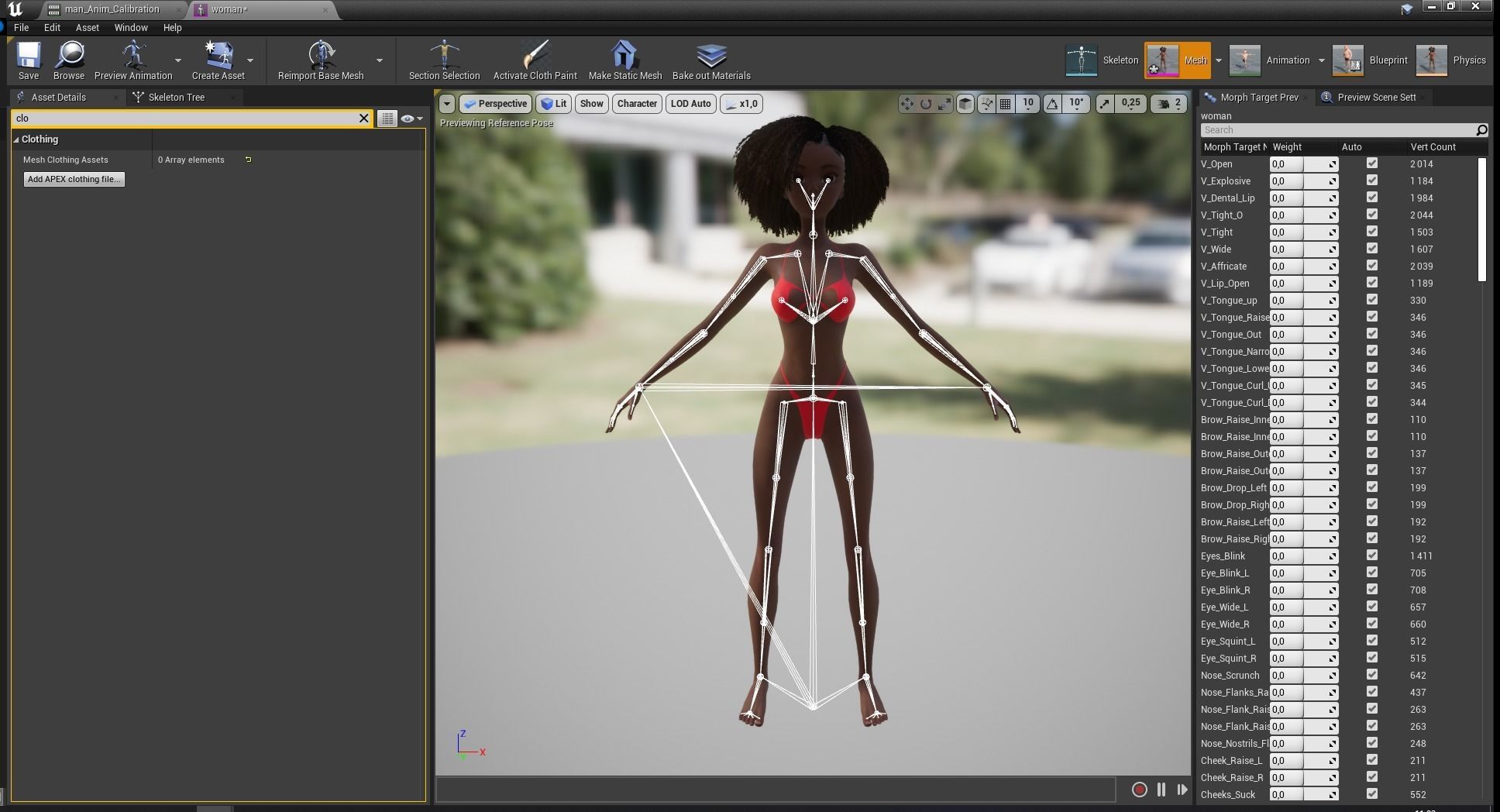
Task: Toggle Auto checkbox for Cheeks_Suck
Action: click(1372, 794)
